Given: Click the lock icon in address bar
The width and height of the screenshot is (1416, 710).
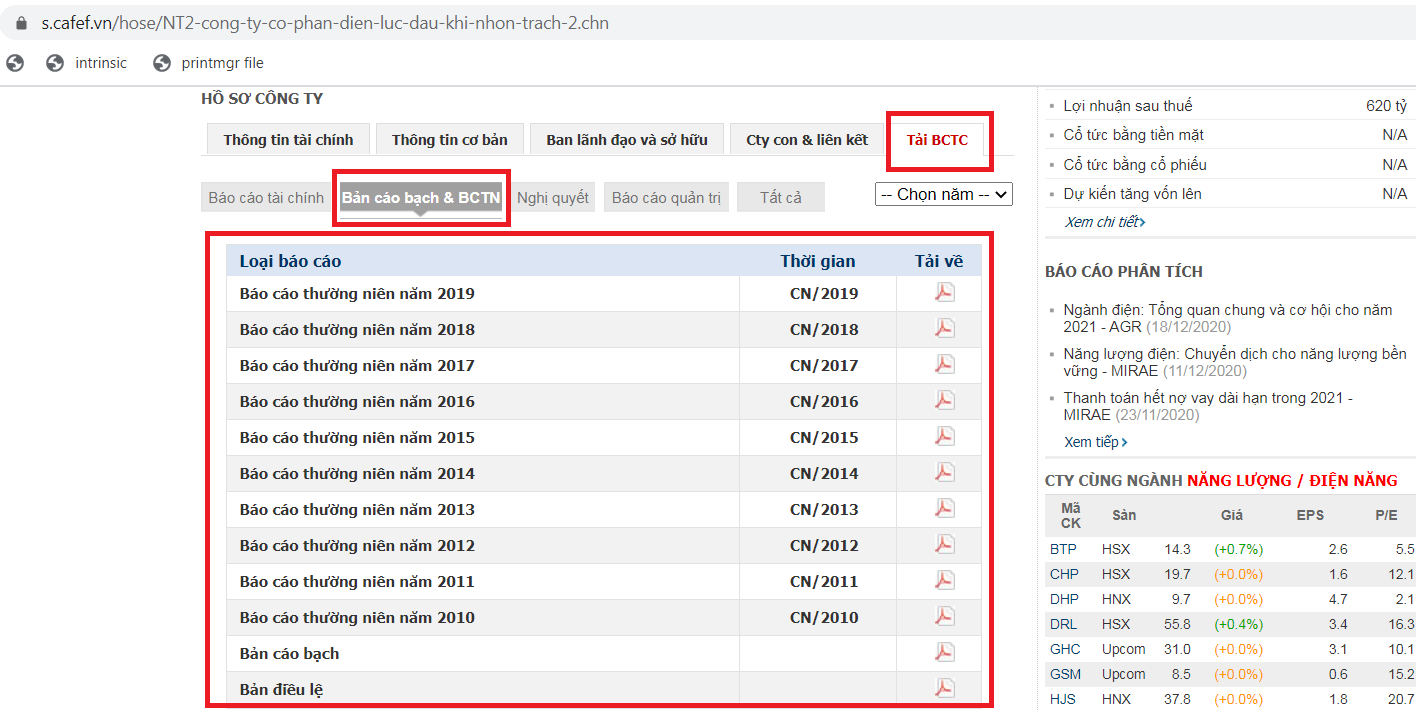Looking at the screenshot, I should [22, 22].
